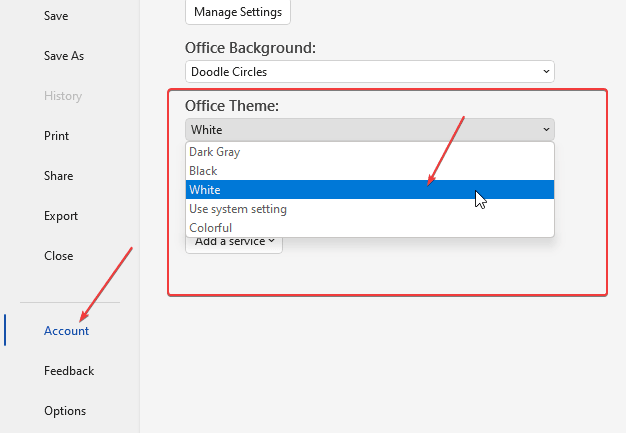Open the Share page
The height and width of the screenshot is (433, 626).
[x=58, y=176]
